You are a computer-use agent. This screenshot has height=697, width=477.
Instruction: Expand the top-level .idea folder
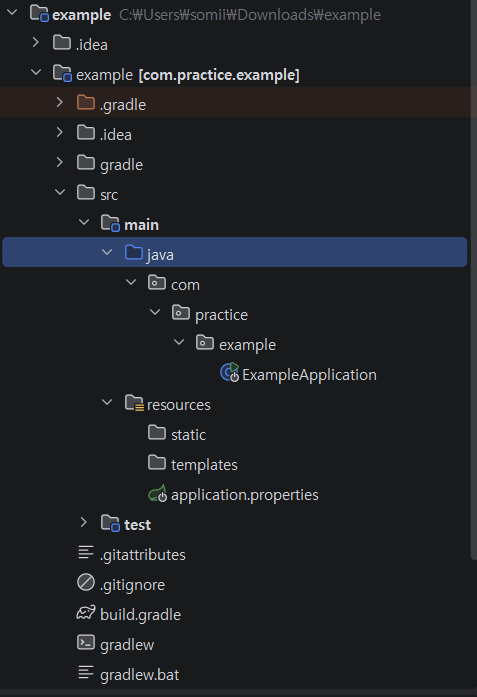click(x=36, y=42)
